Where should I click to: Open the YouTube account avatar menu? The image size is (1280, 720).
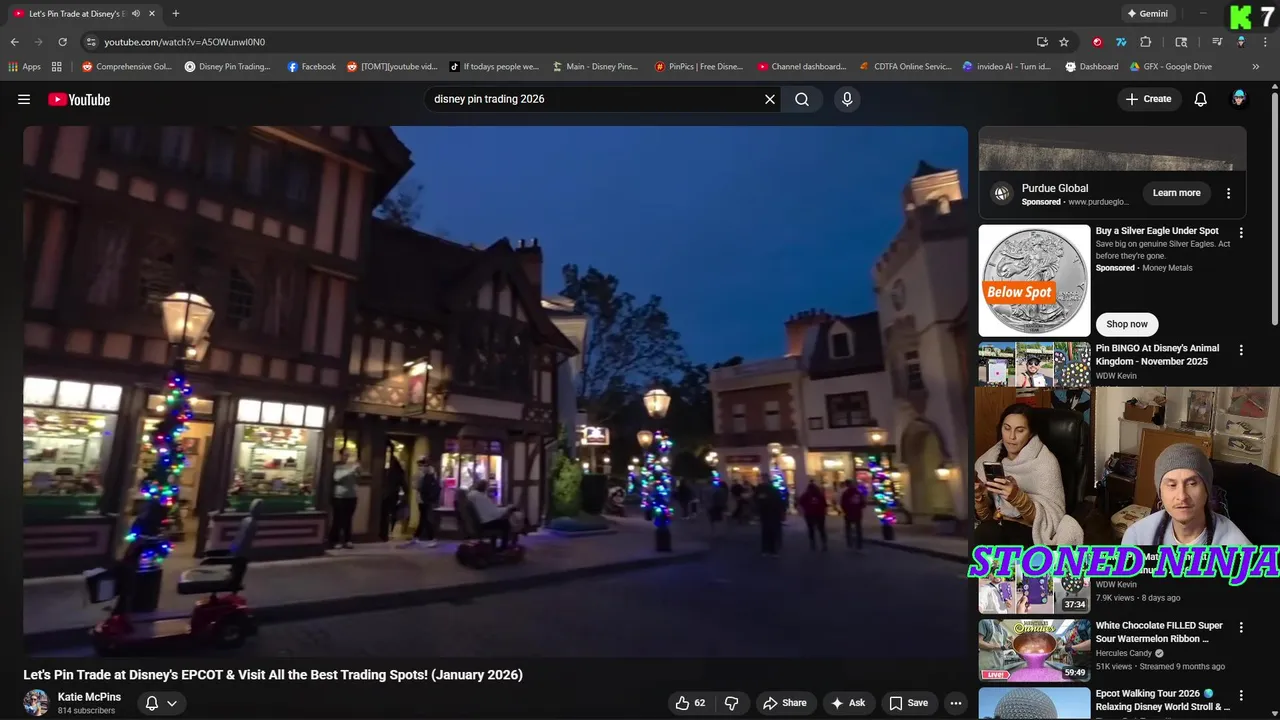pos(1239,99)
